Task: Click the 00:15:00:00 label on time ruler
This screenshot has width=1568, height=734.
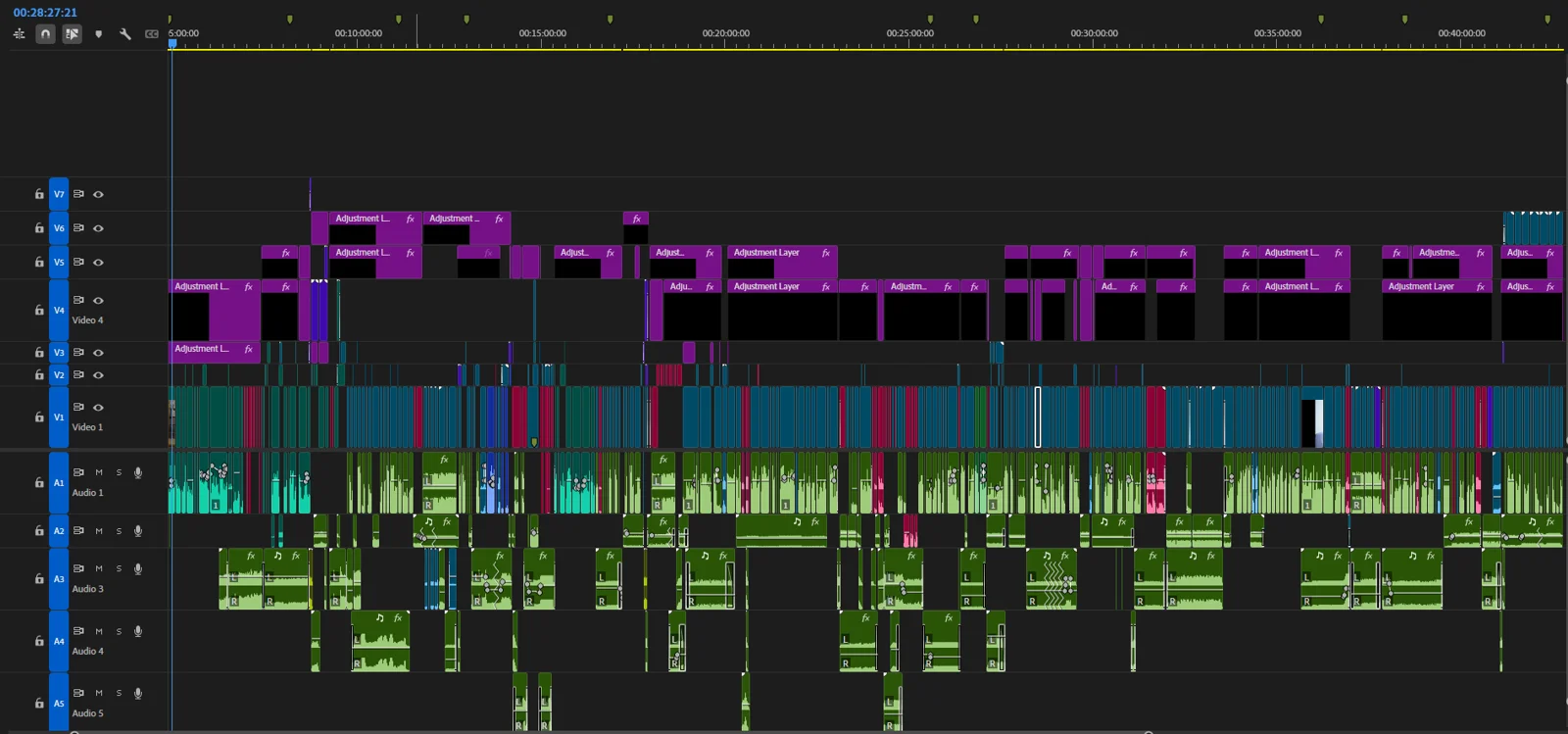Action: pos(542,33)
